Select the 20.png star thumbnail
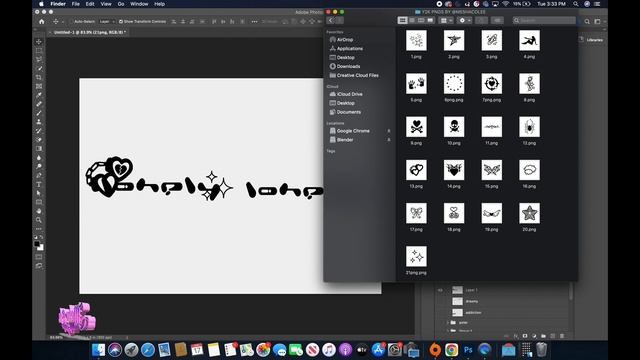Image resolution: width=640 pixels, height=360 pixels. 529,213
